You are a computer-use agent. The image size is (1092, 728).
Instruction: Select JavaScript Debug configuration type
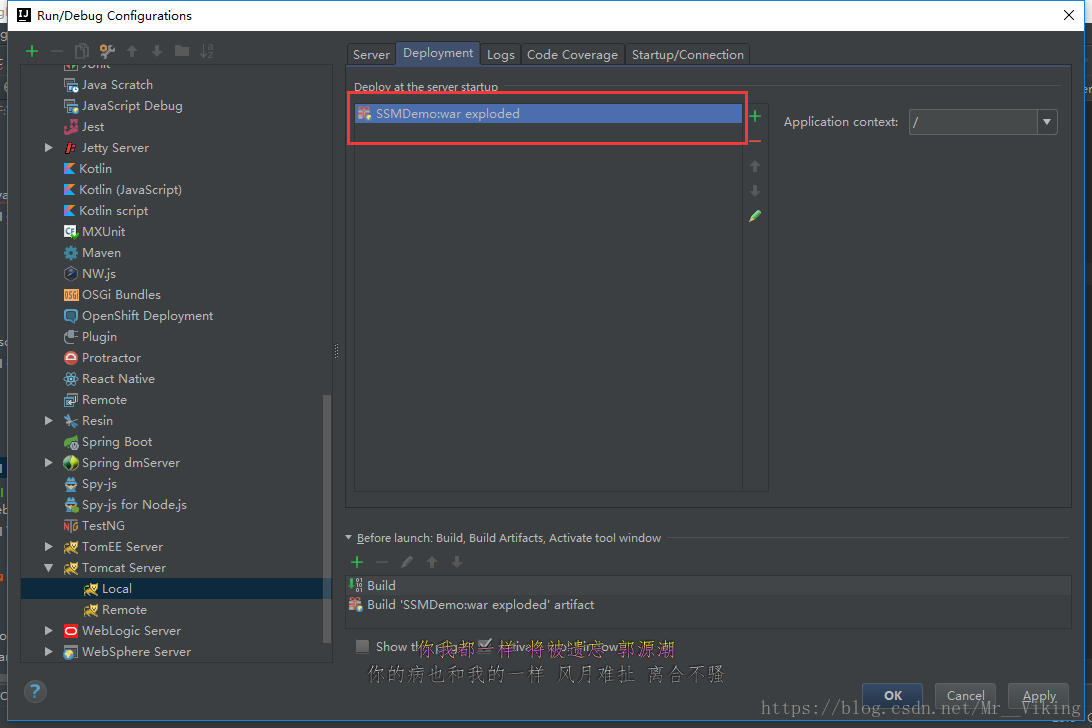point(123,106)
